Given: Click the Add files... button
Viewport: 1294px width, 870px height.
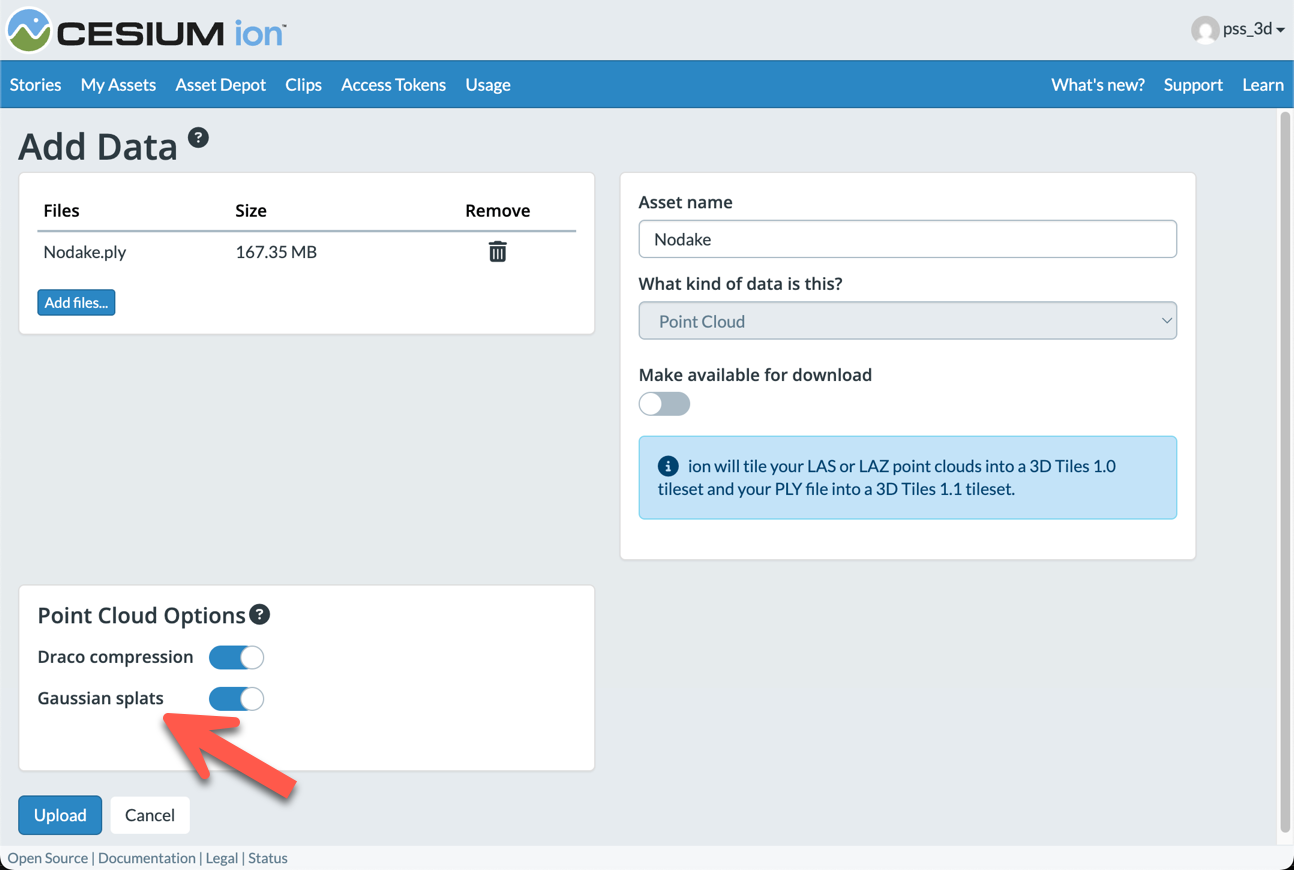Looking at the screenshot, I should click(x=76, y=303).
